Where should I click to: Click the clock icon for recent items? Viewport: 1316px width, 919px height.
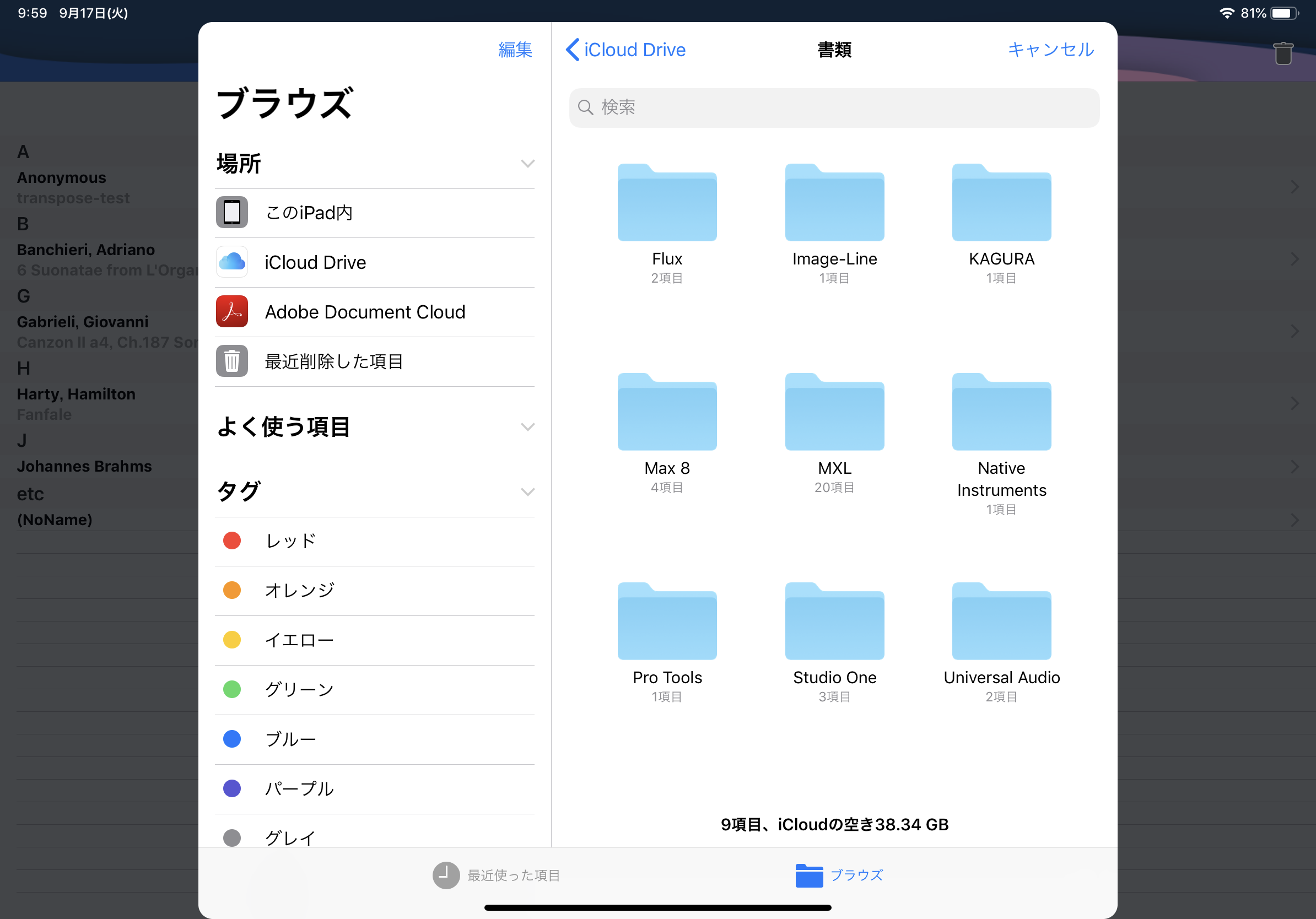tap(446, 875)
